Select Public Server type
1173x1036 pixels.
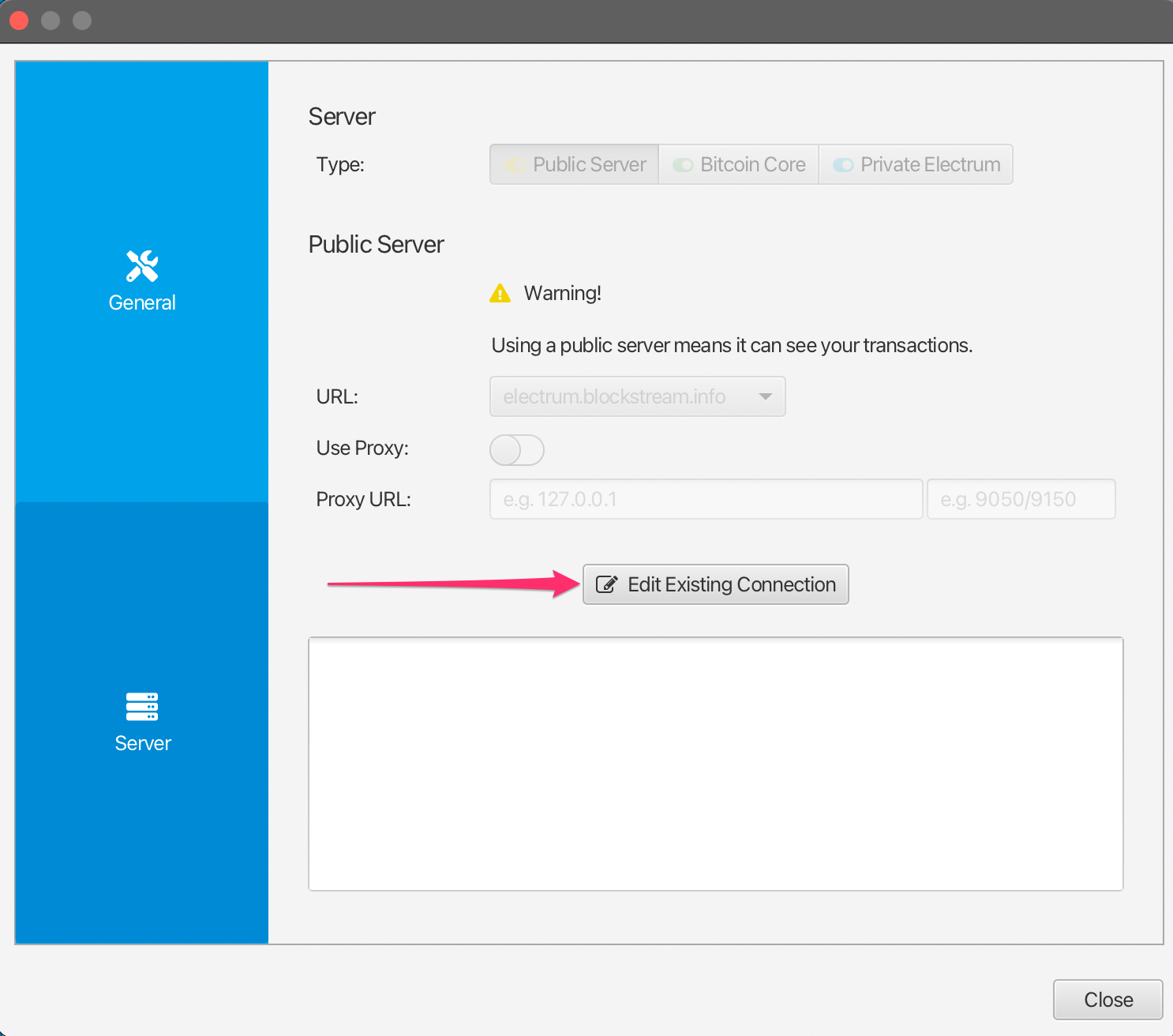tap(575, 164)
